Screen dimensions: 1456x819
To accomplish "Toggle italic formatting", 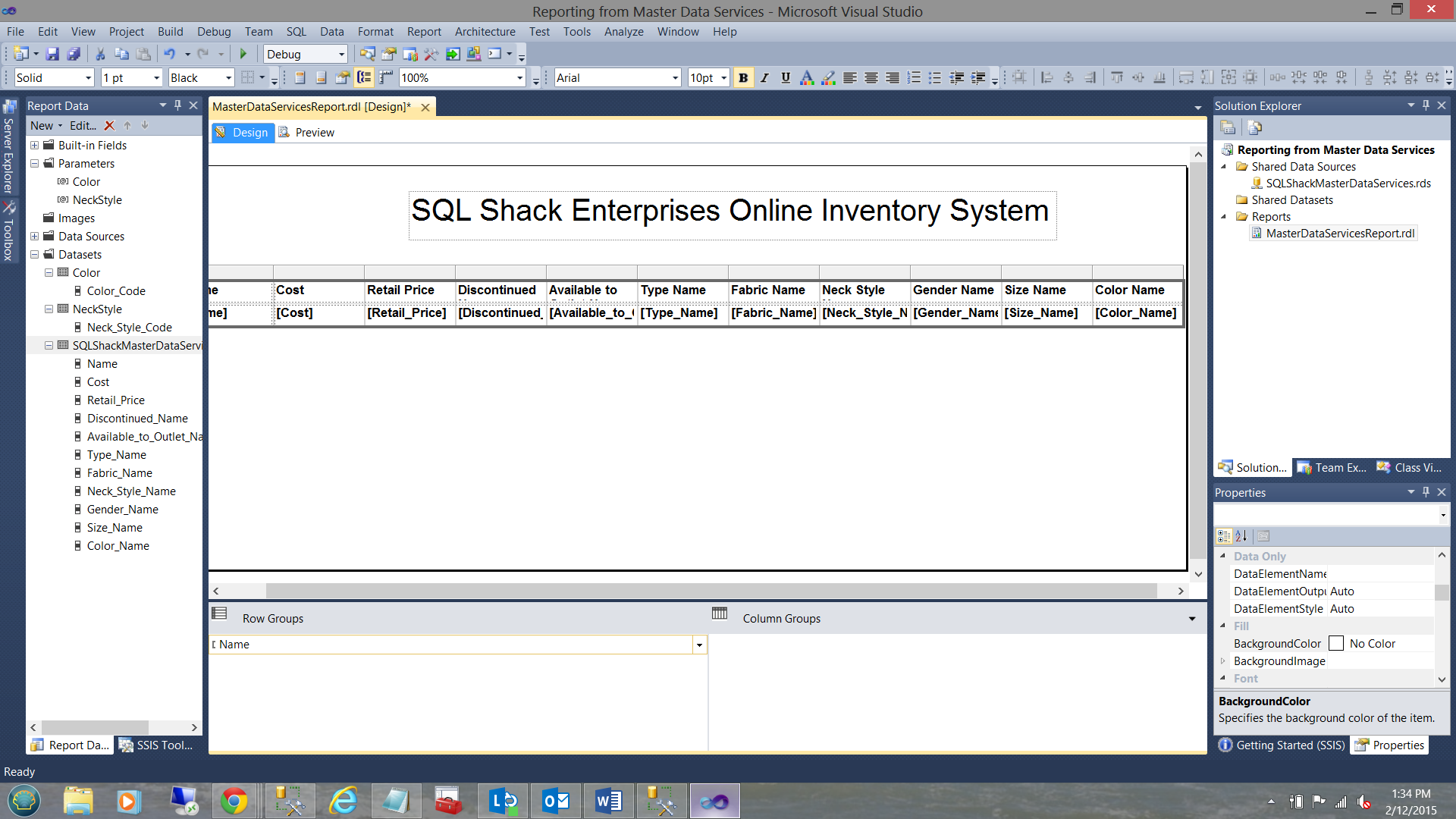I will tap(764, 77).
